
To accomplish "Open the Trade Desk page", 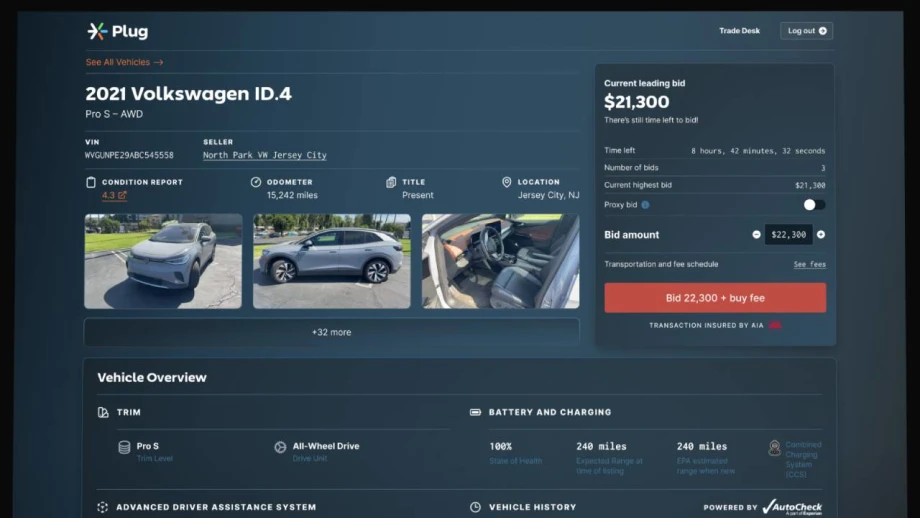I will pos(739,31).
